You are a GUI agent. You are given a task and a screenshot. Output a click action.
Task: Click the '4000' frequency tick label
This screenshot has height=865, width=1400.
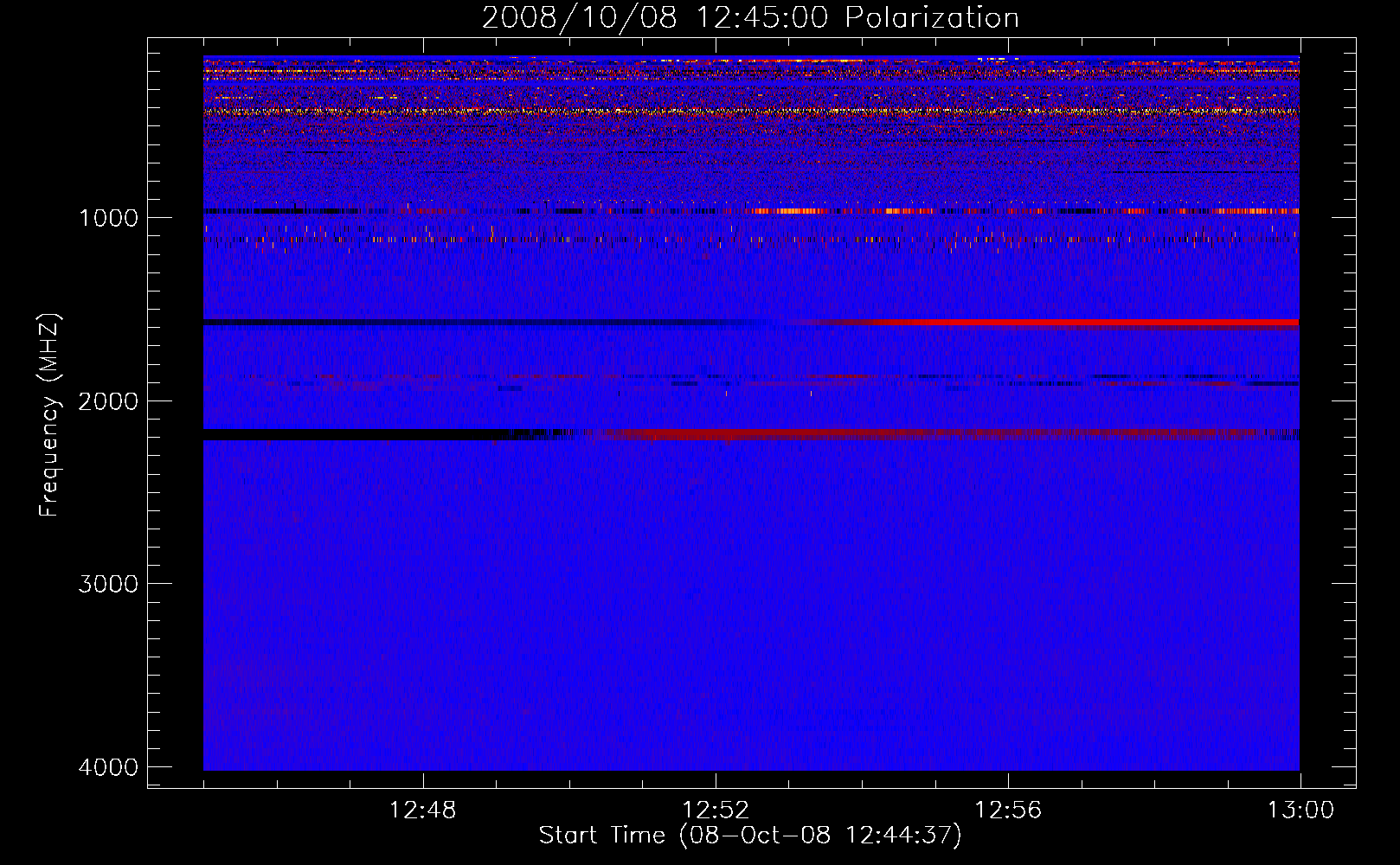pyautogui.click(x=108, y=767)
